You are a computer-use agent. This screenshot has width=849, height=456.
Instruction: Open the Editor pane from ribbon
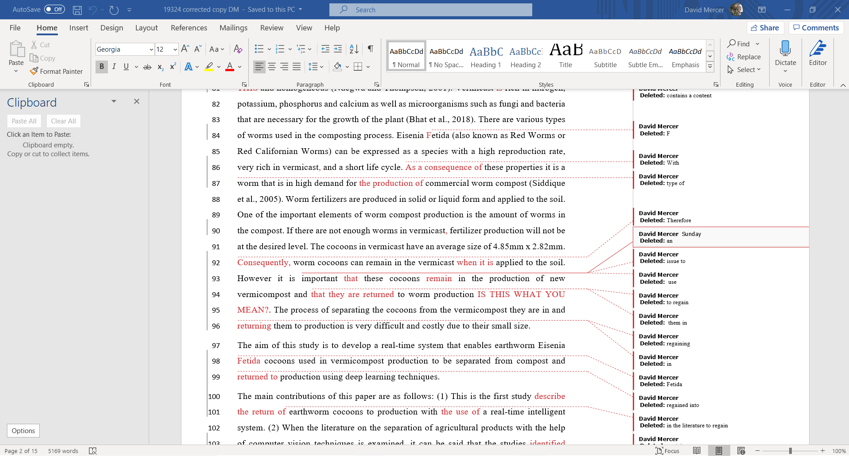pos(818,54)
